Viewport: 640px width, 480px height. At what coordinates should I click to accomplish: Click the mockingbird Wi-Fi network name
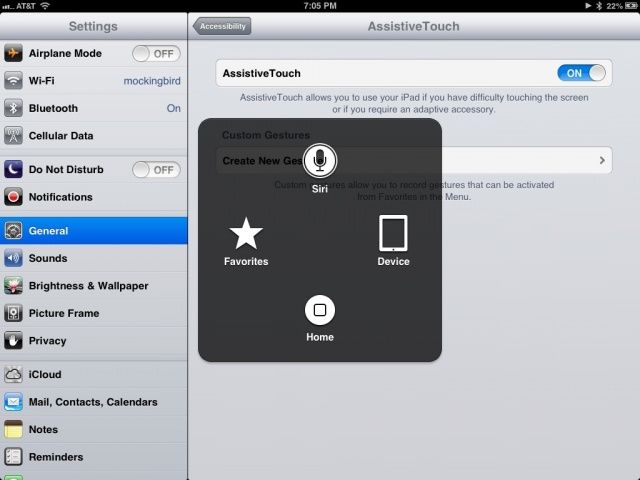tap(152, 81)
